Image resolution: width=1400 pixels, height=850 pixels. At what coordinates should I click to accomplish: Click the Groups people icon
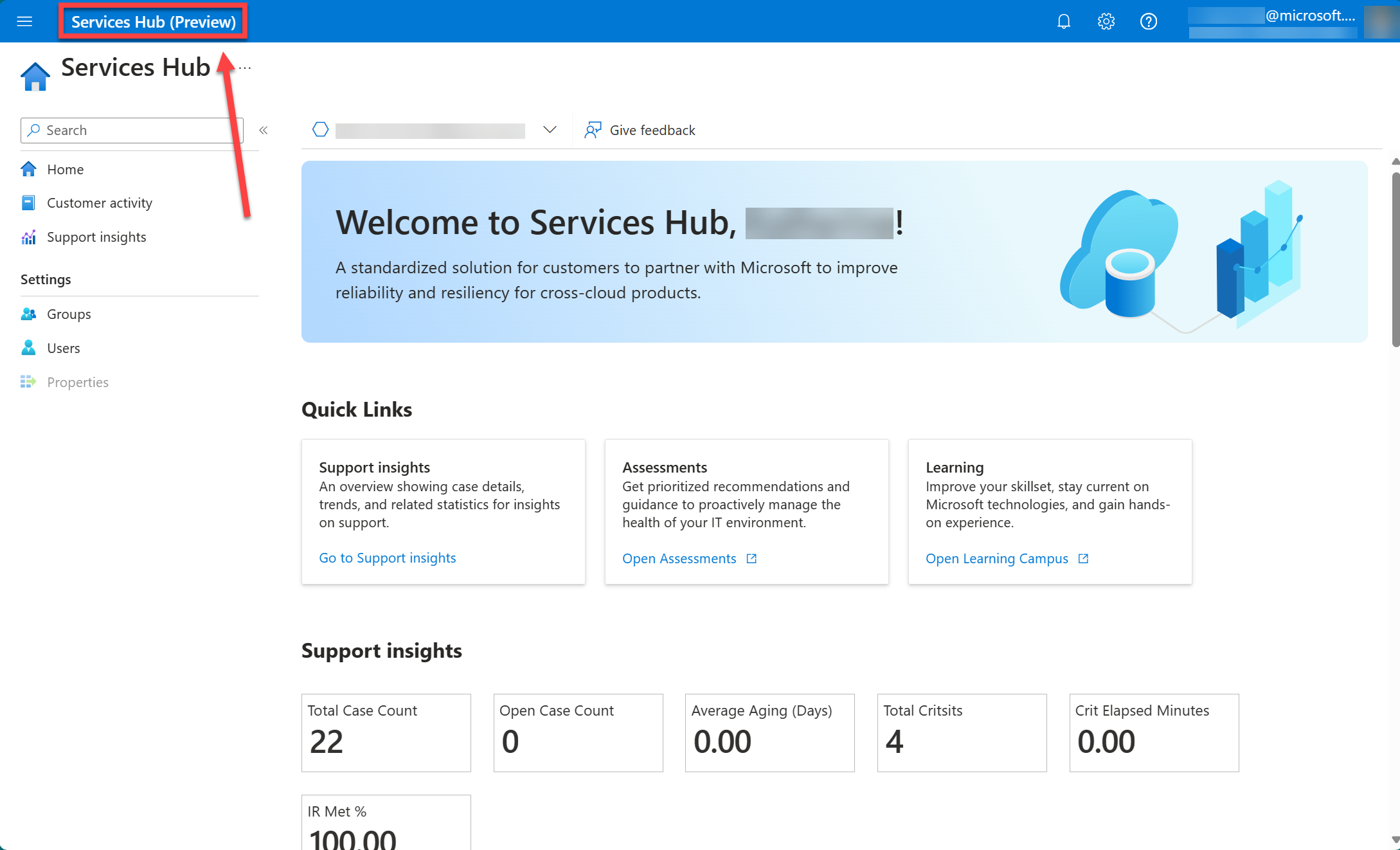tap(28, 313)
